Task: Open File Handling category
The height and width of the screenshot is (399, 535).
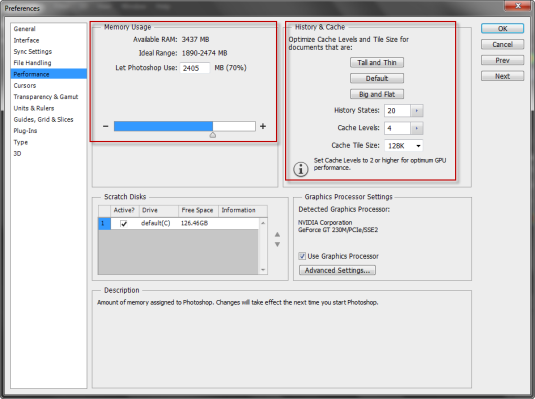Action: (32, 63)
